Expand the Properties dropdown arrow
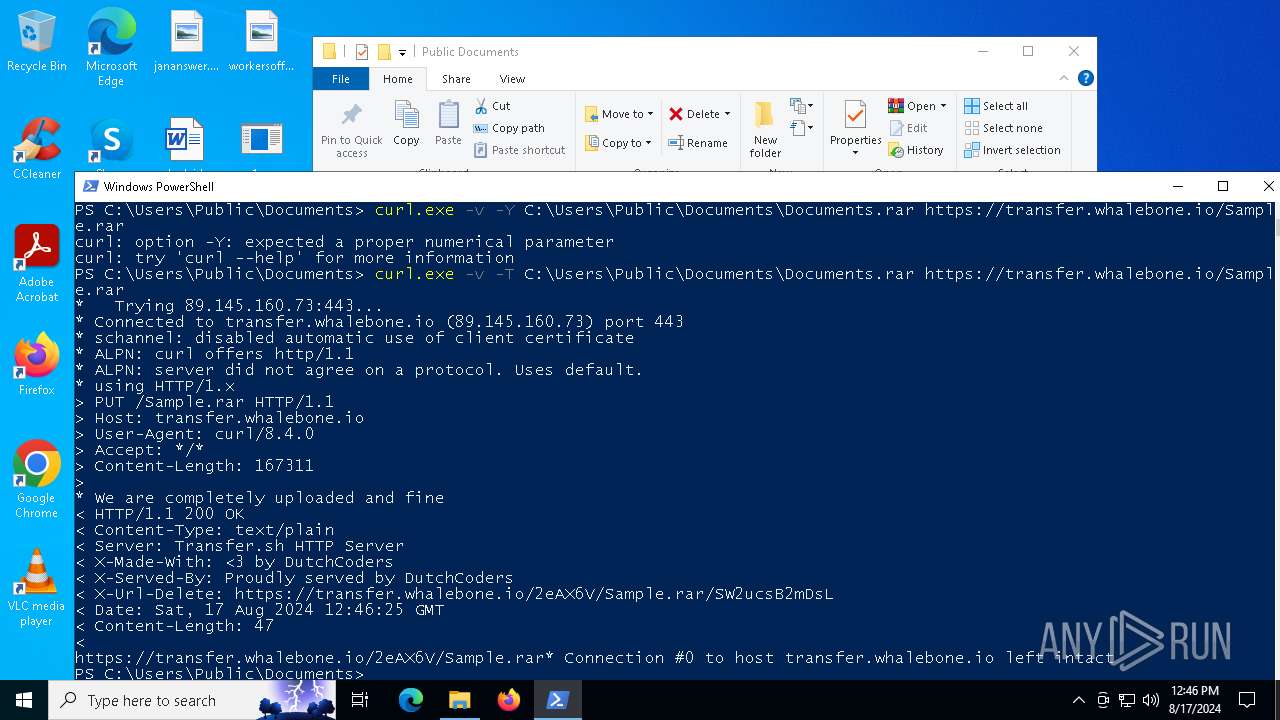 point(855,153)
